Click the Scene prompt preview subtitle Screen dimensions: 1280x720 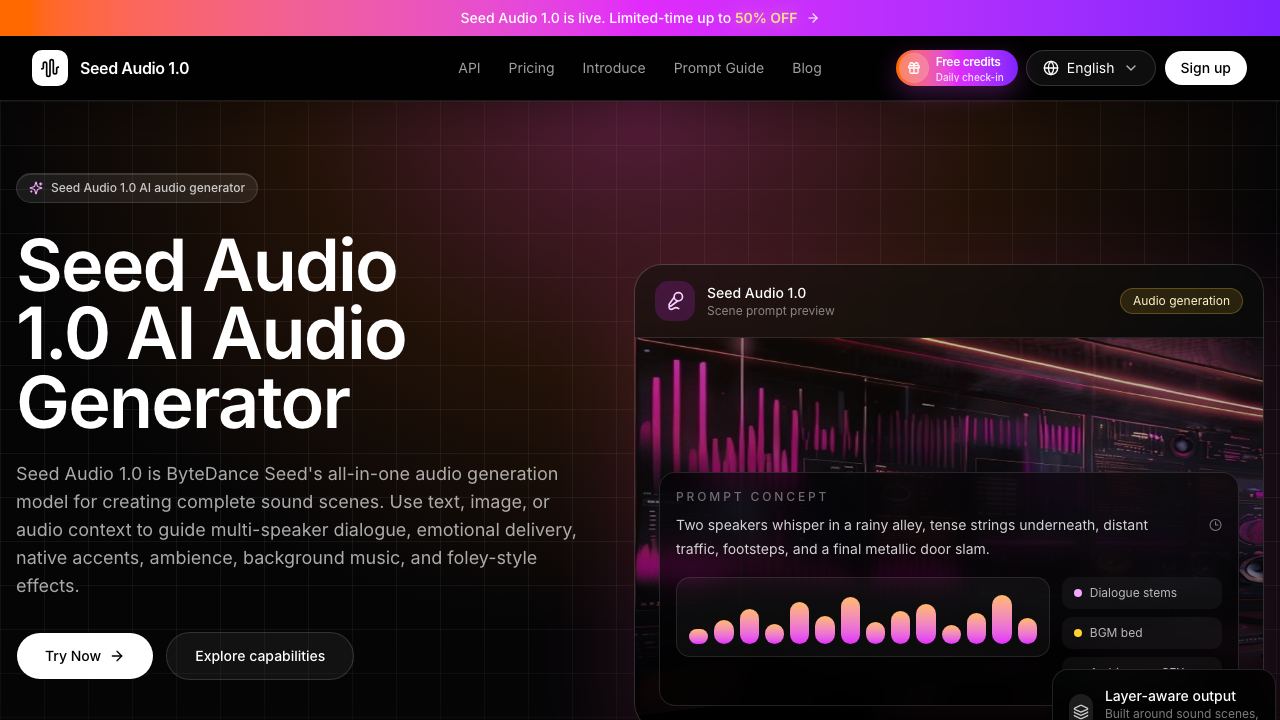tap(770, 311)
